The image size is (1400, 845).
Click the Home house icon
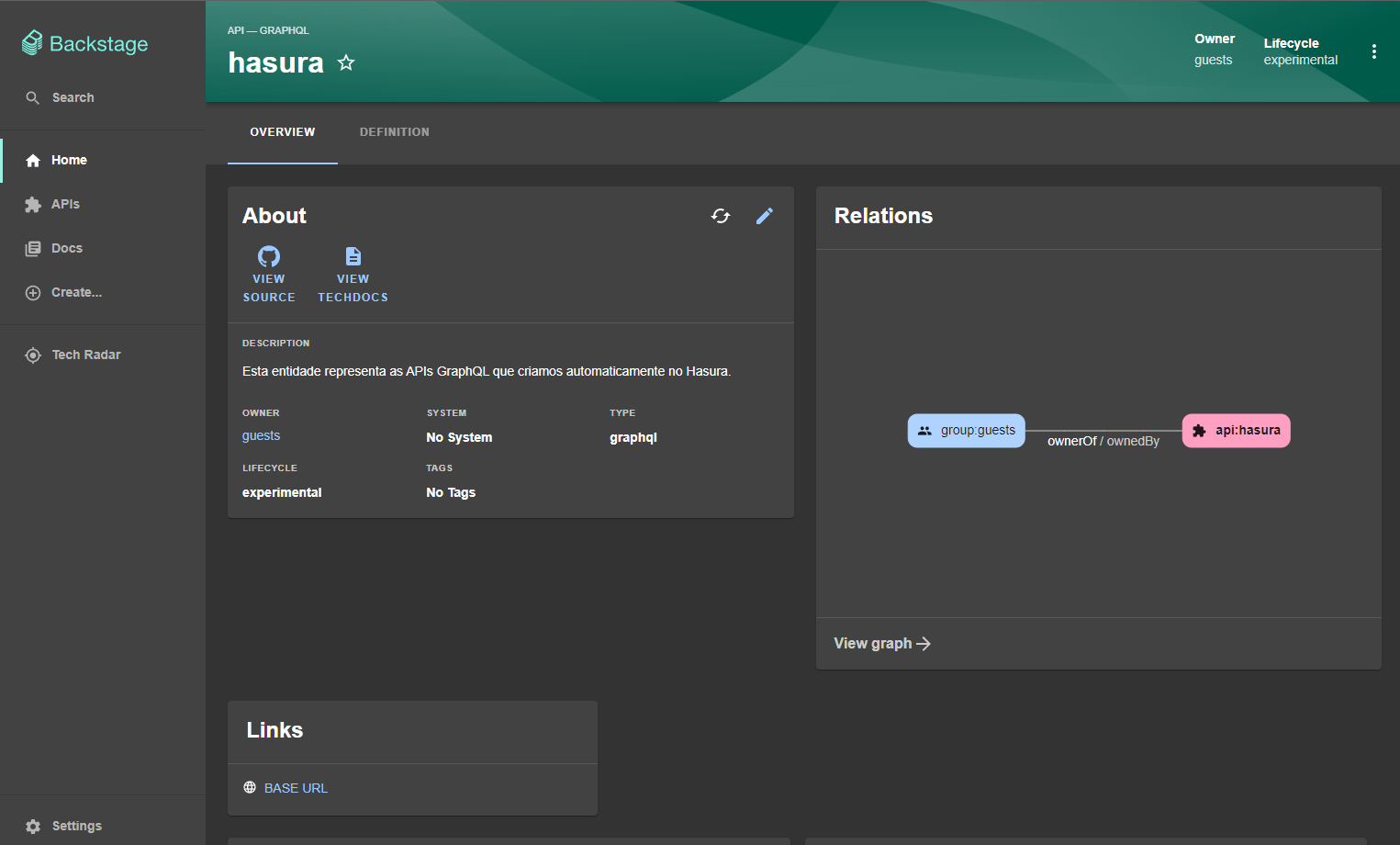33,161
